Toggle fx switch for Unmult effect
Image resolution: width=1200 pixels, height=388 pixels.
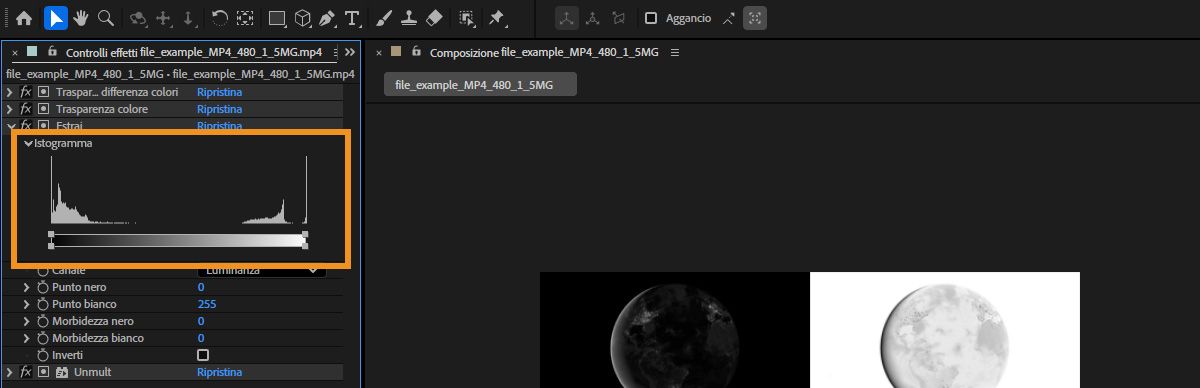click(x=26, y=372)
